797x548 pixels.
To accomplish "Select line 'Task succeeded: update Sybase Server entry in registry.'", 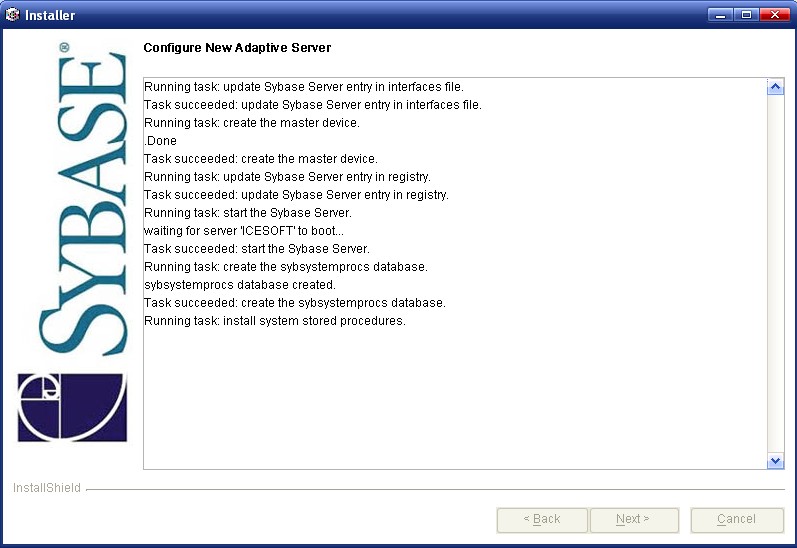I will tap(296, 195).
